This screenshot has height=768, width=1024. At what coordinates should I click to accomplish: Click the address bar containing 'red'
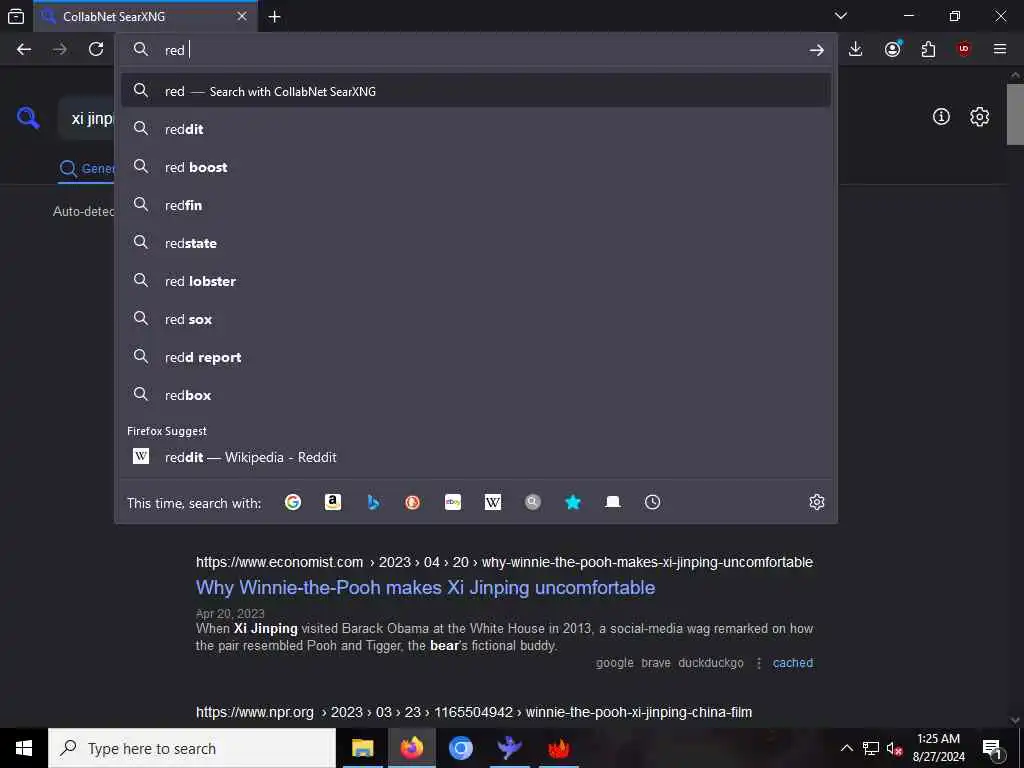pyautogui.click(x=475, y=50)
